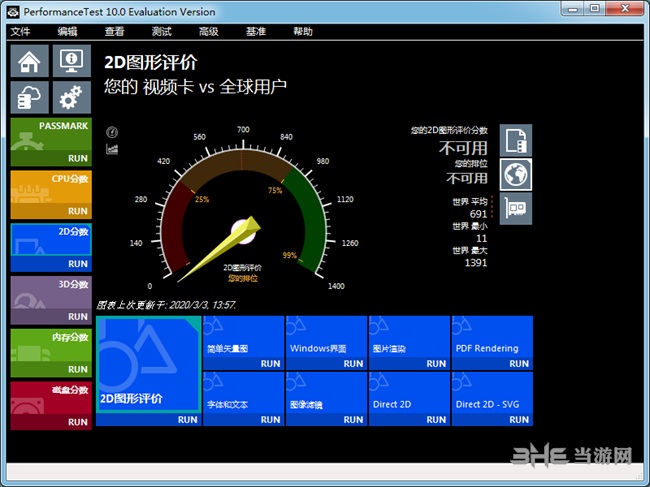The width and height of the screenshot is (650, 487).
Task: Select the large 2D图形评价 tile
Action: pyautogui.click(x=148, y=364)
